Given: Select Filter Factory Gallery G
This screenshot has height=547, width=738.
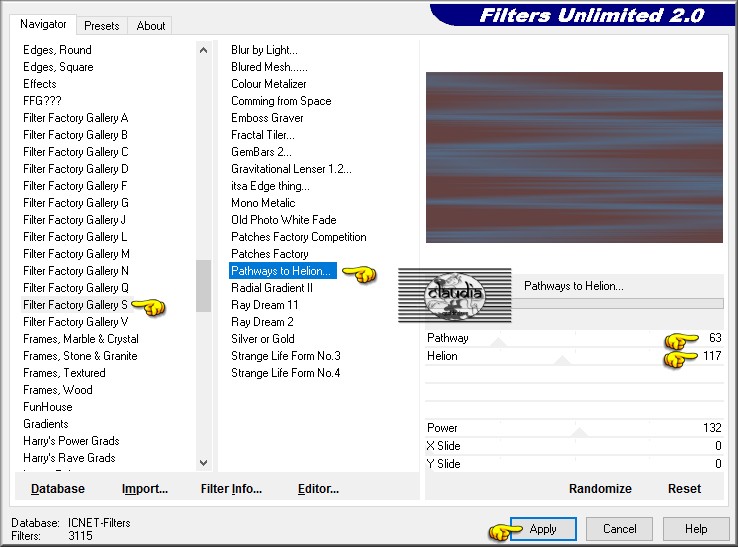Looking at the screenshot, I should pyautogui.click(x=76, y=202).
